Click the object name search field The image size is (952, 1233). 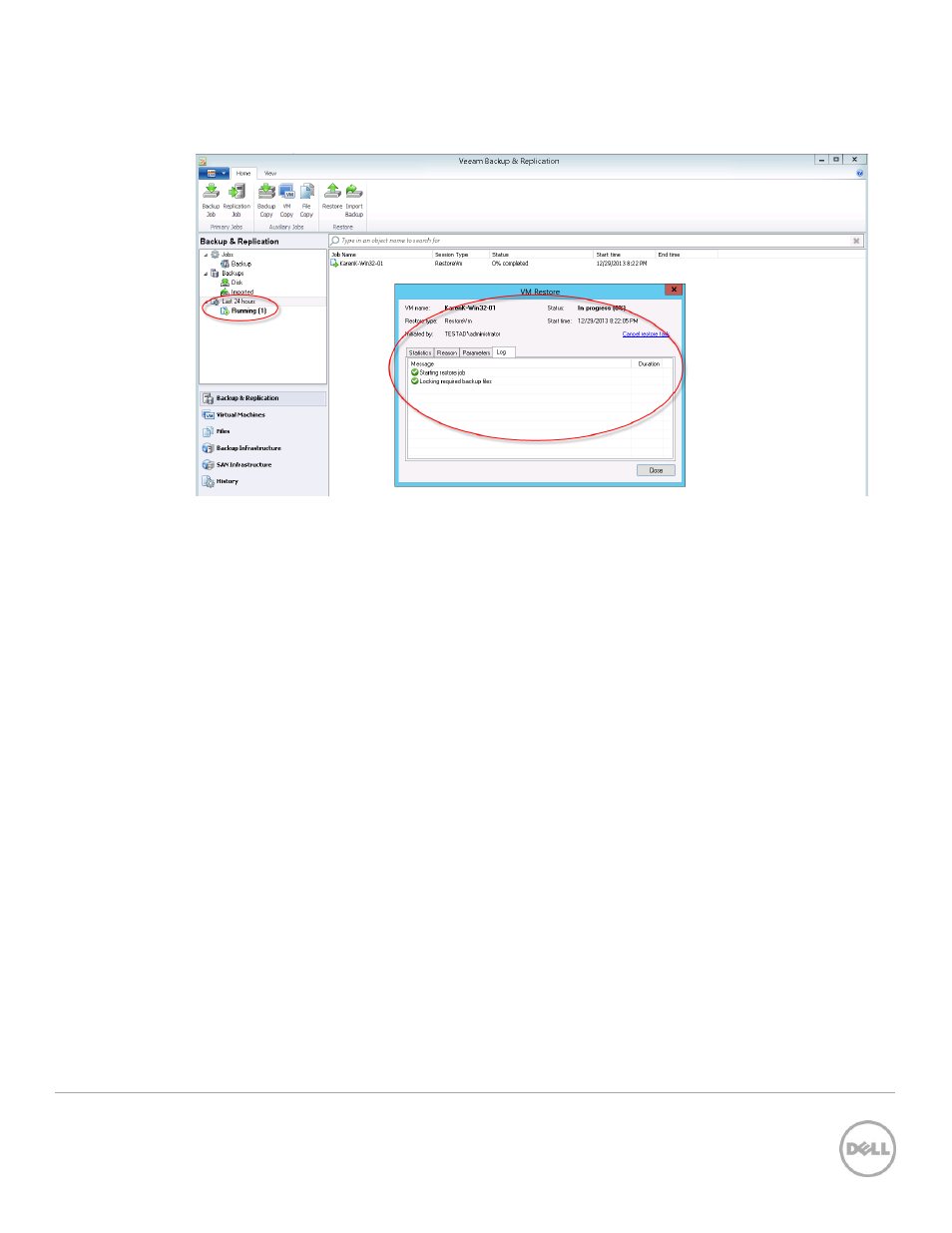[x=596, y=241]
